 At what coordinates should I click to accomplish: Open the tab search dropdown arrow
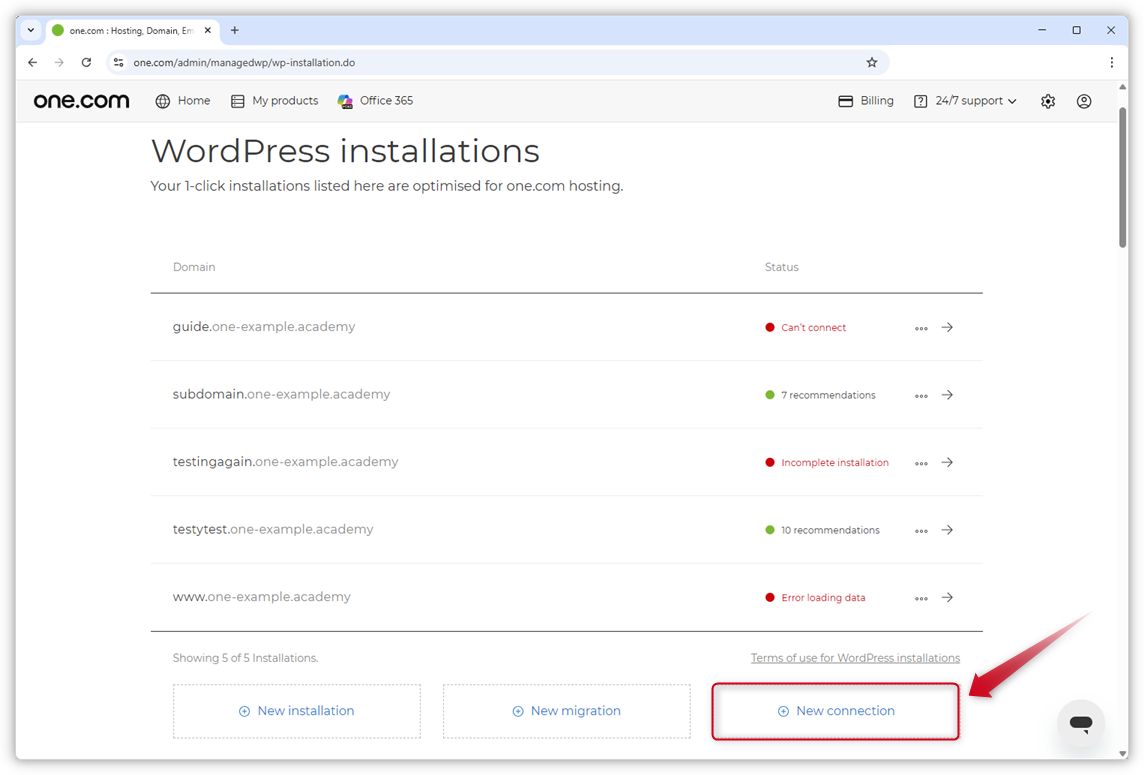(31, 31)
